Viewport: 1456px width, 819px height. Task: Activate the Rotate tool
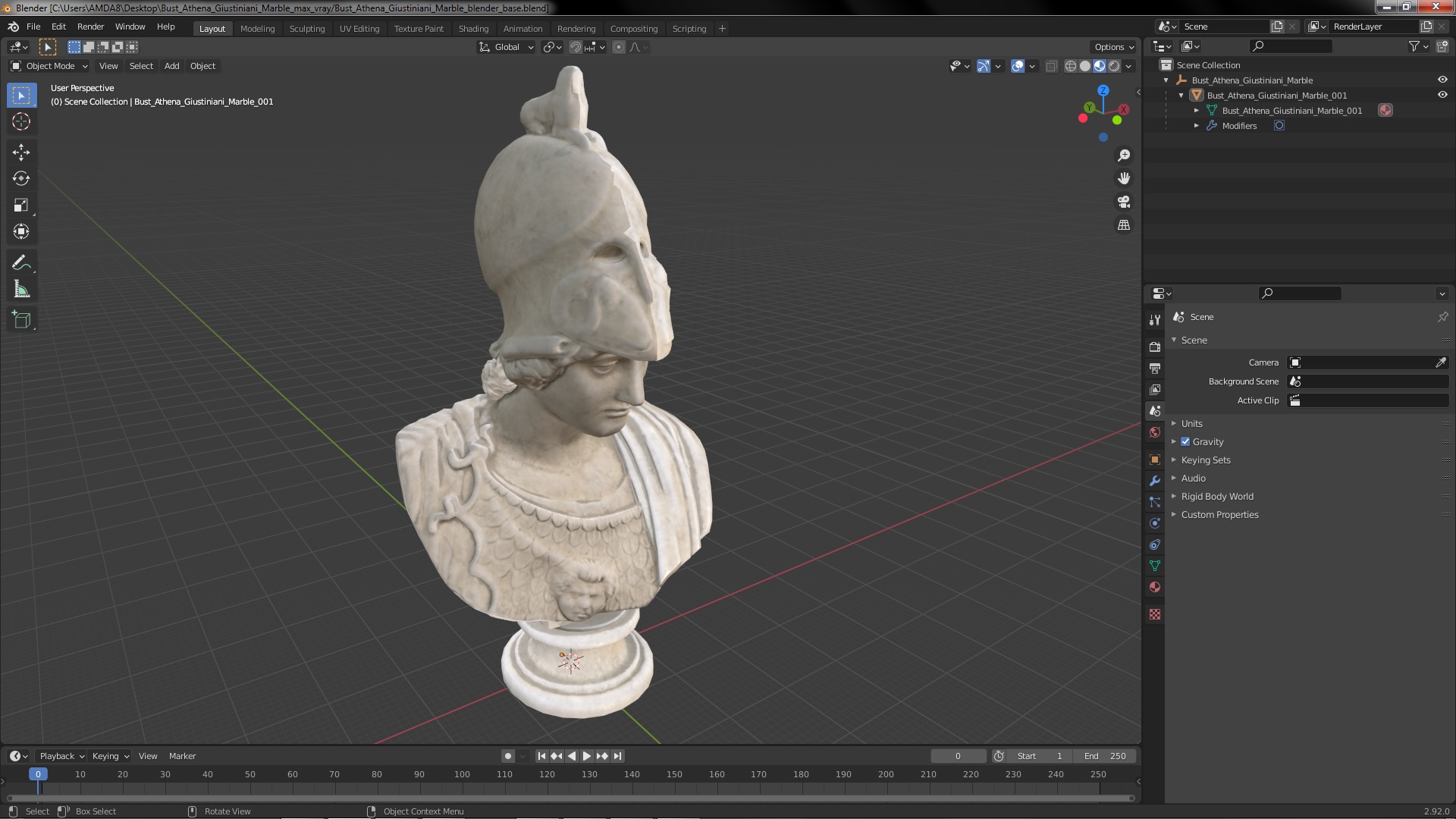[x=21, y=178]
